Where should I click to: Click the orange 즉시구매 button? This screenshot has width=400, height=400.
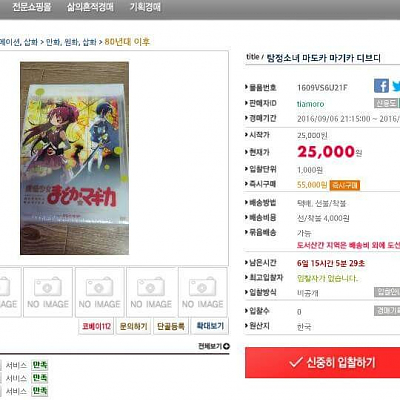pyautogui.click(x=345, y=185)
